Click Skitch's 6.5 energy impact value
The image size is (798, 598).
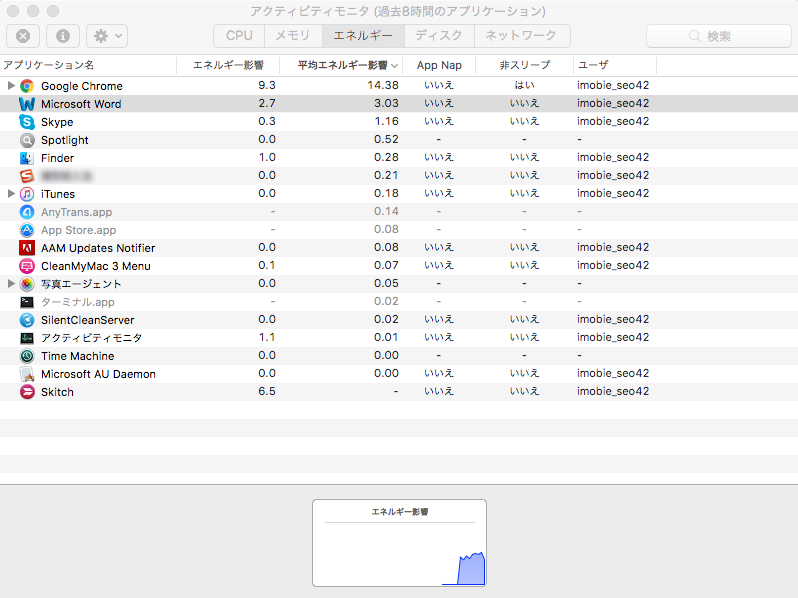(x=267, y=391)
